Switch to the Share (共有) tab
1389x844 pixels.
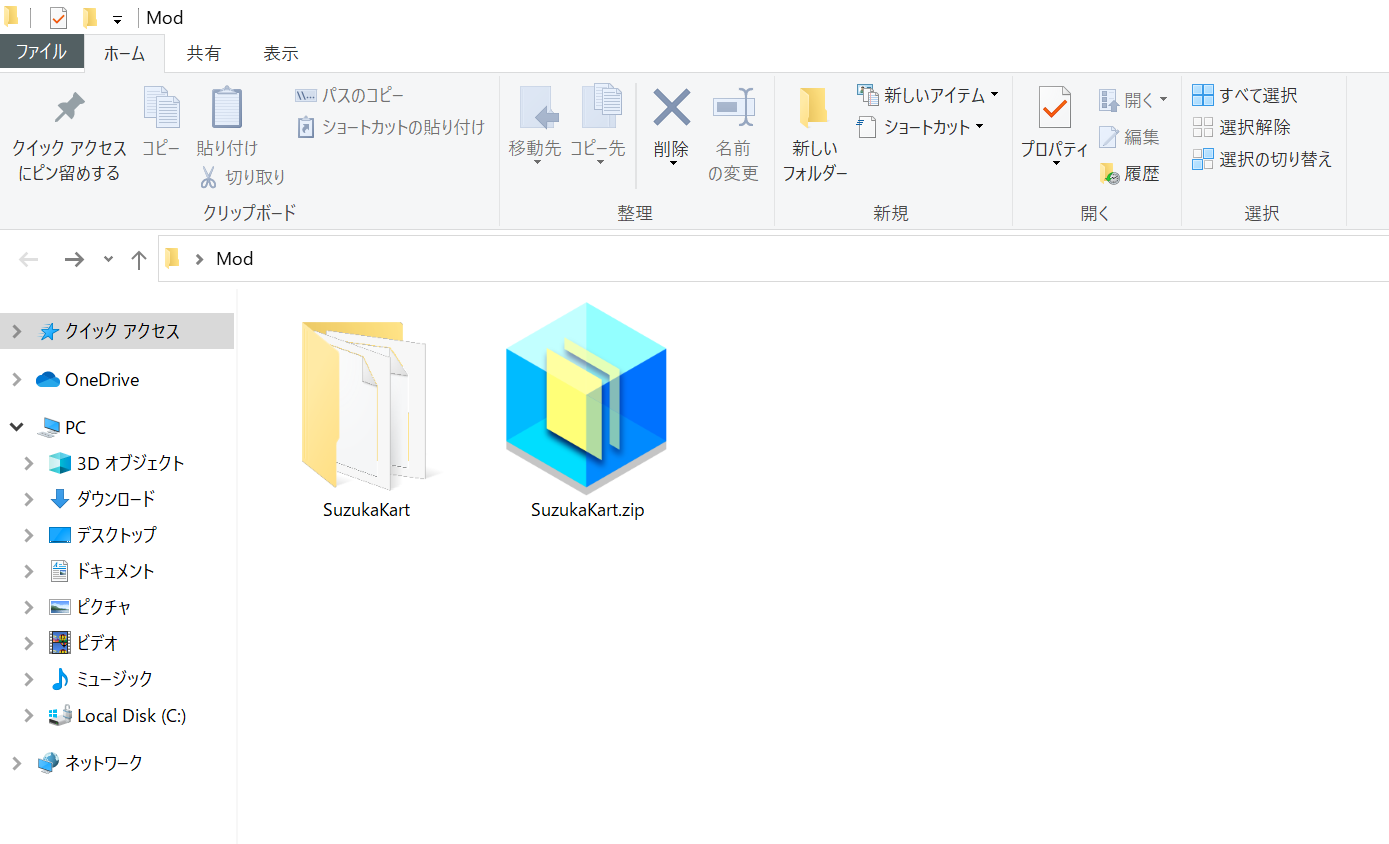coord(204,54)
